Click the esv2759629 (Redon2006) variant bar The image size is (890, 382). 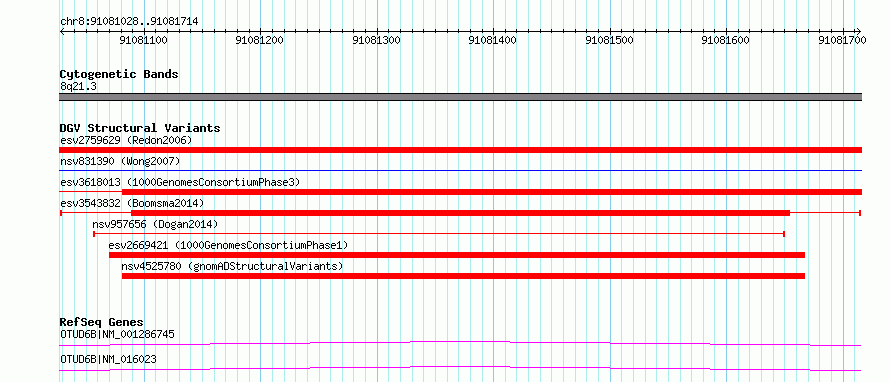pos(460,150)
